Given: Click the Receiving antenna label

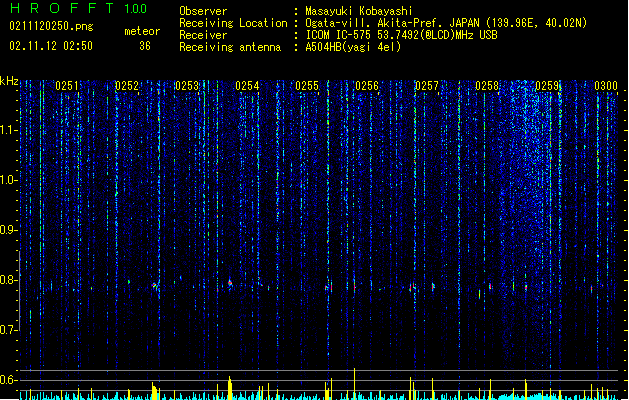Looking at the screenshot, I should point(230,47).
